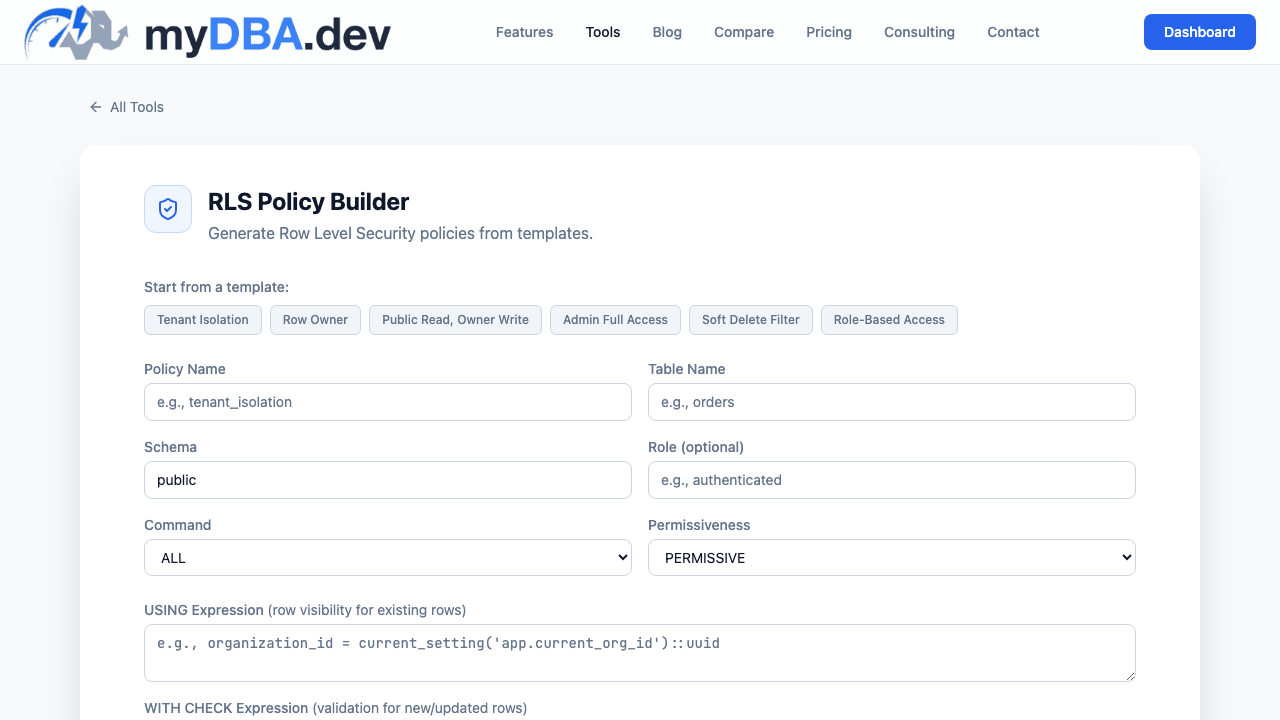The width and height of the screenshot is (1280, 720).
Task: Open the Command dropdown
Action: click(x=388, y=558)
